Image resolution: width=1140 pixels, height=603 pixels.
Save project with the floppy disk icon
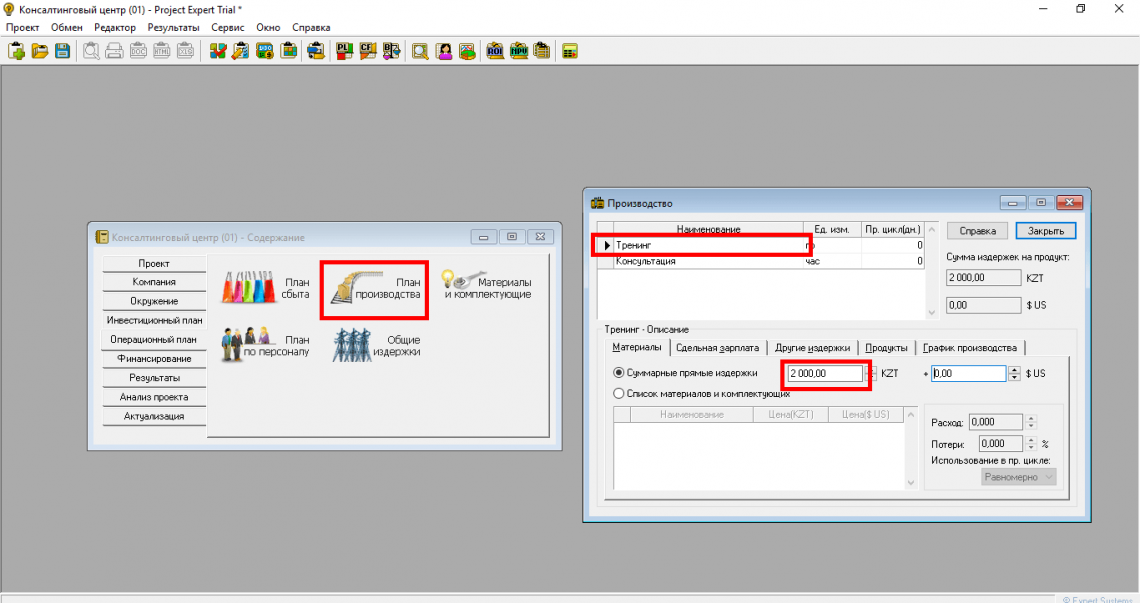[62, 51]
